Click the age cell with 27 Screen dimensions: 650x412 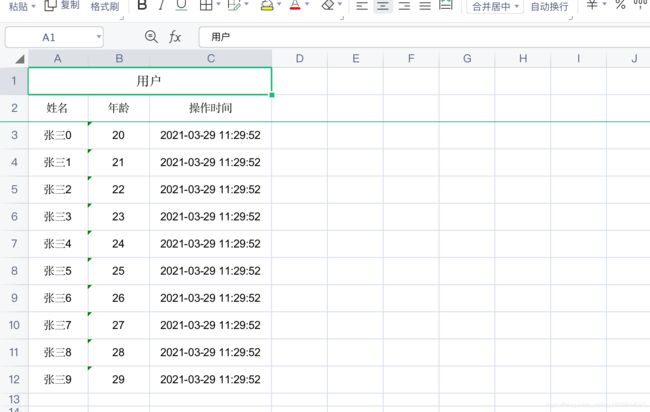(119, 325)
